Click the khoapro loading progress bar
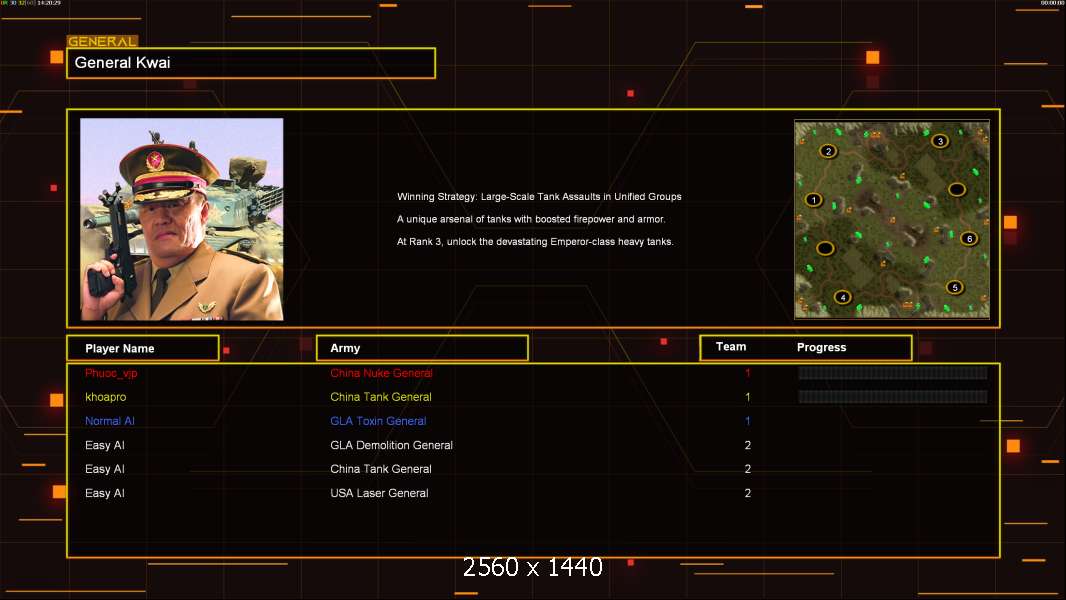1066x600 pixels. [x=893, y=397]
